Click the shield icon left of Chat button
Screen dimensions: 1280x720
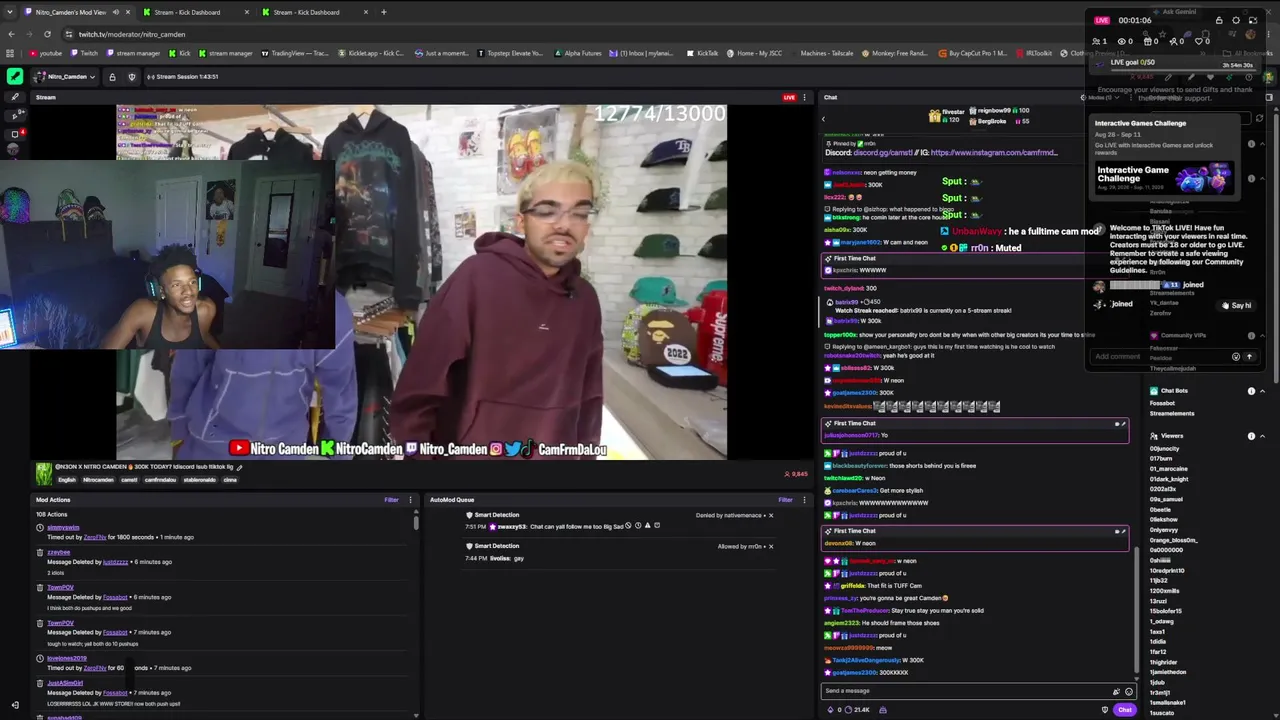(x=1104, y=710)
